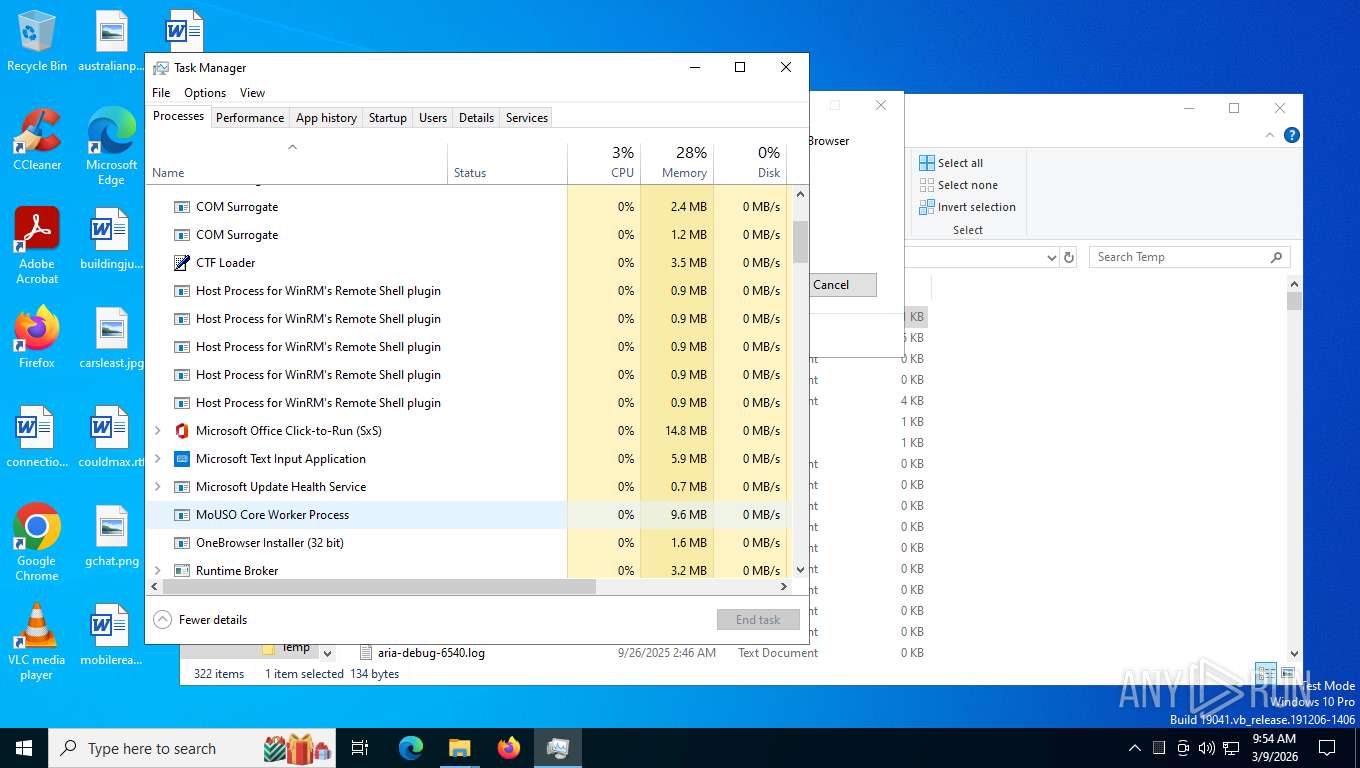
Task: Switch to the Performance tab
Action: tap(250, 118)
